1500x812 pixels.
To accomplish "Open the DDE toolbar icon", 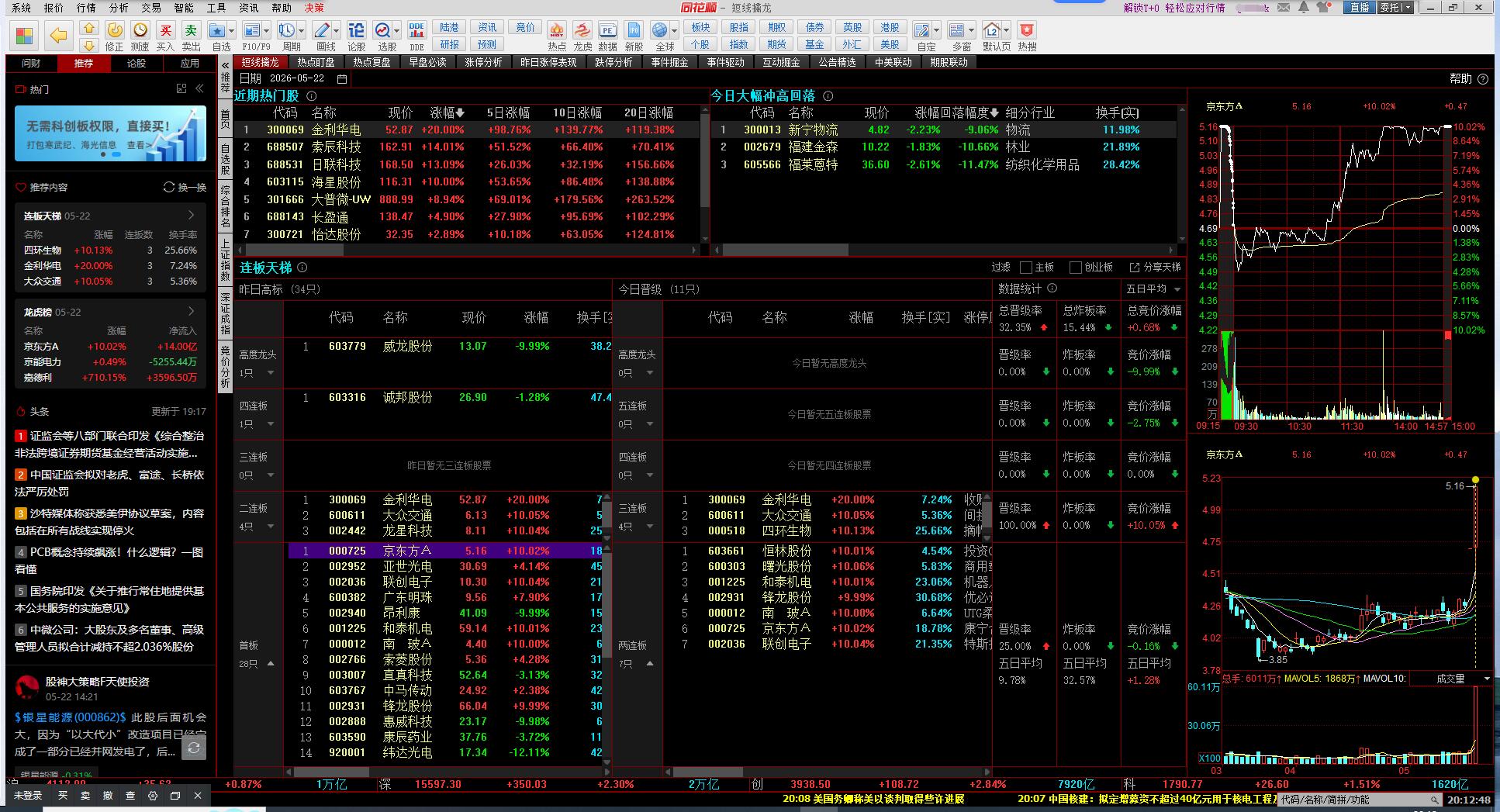I will click(416, 31).
